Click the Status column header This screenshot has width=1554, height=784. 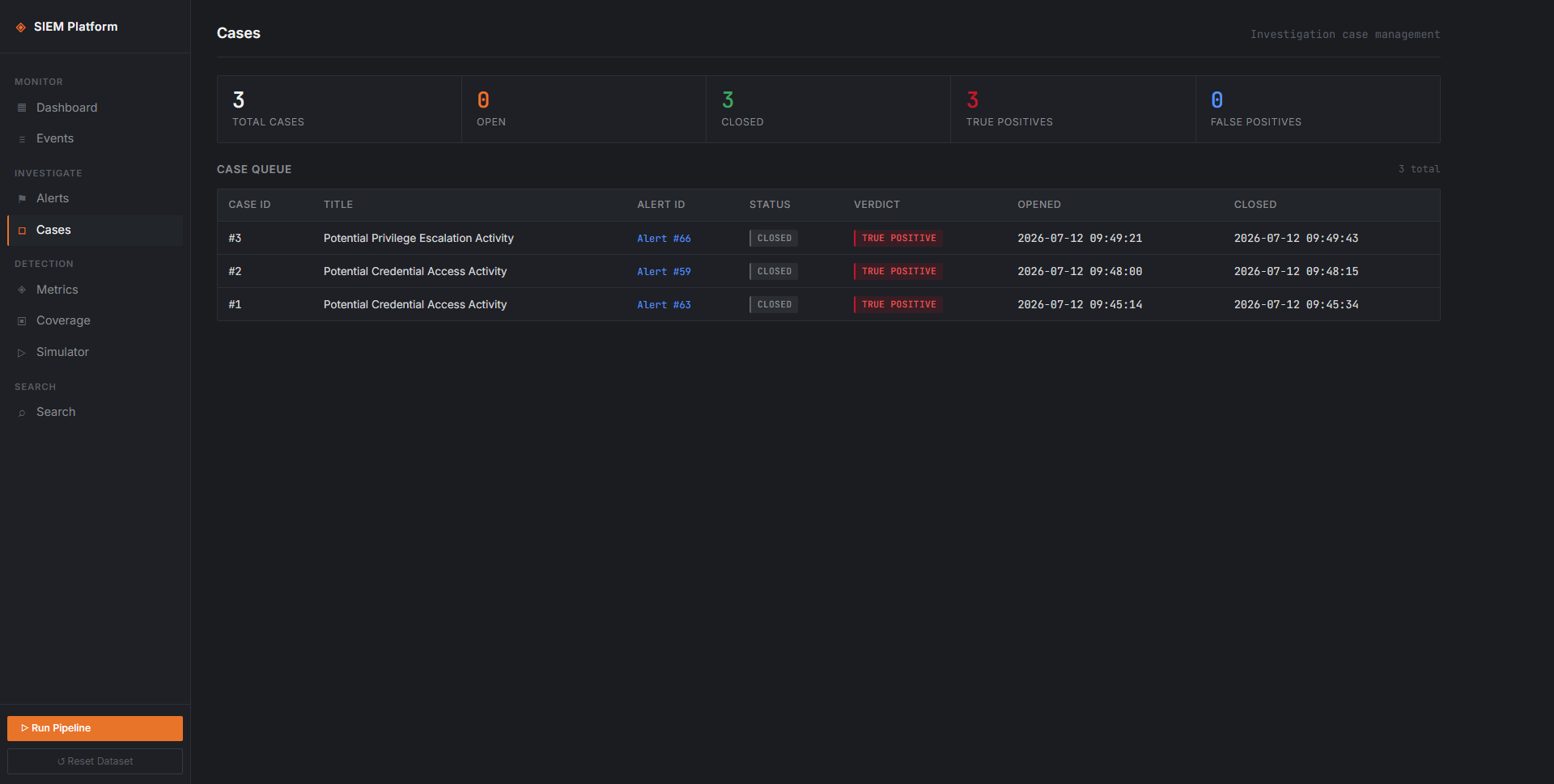770,205
